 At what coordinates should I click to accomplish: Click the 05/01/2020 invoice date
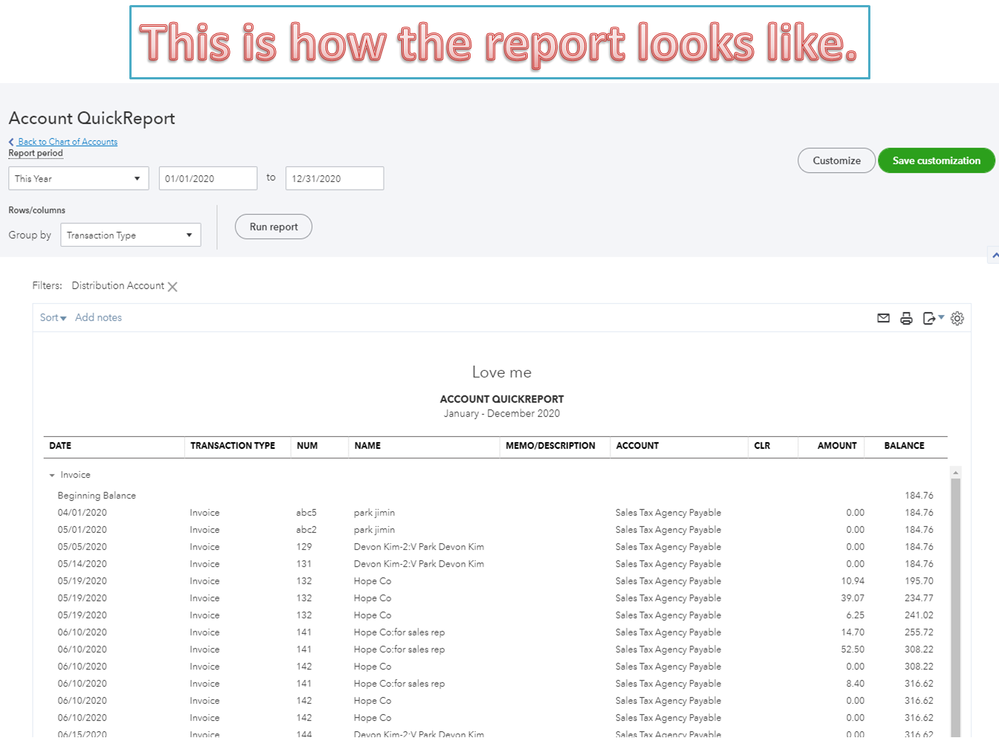click(82, 530)
